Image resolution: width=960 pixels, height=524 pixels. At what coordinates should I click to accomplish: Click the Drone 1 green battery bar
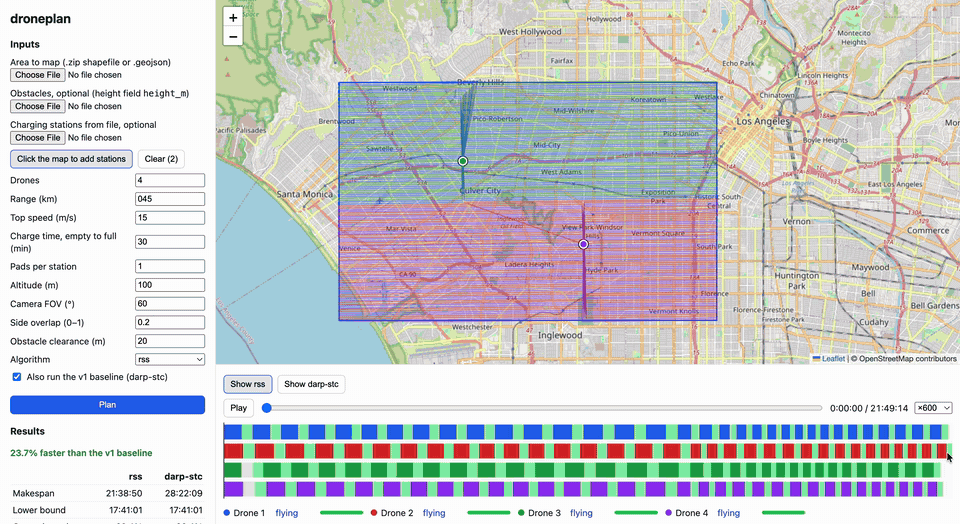[342, 513]
